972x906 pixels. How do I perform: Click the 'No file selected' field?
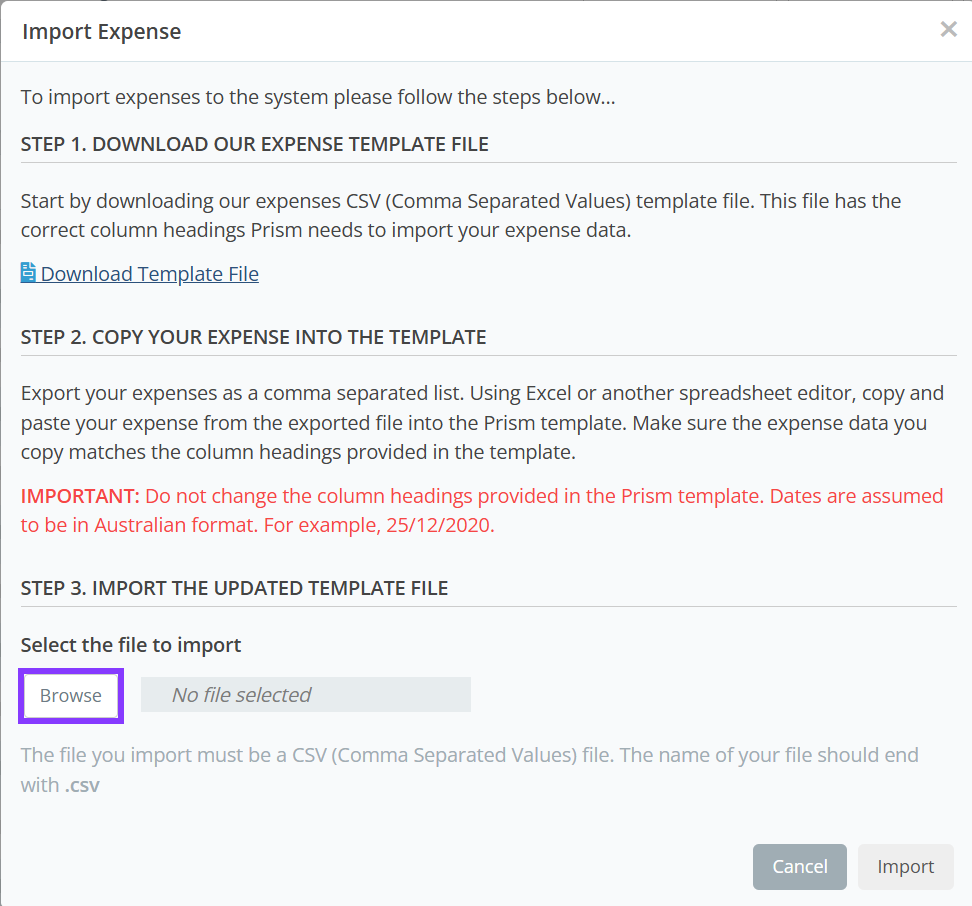pyautogui.click(x=305, y=695)
